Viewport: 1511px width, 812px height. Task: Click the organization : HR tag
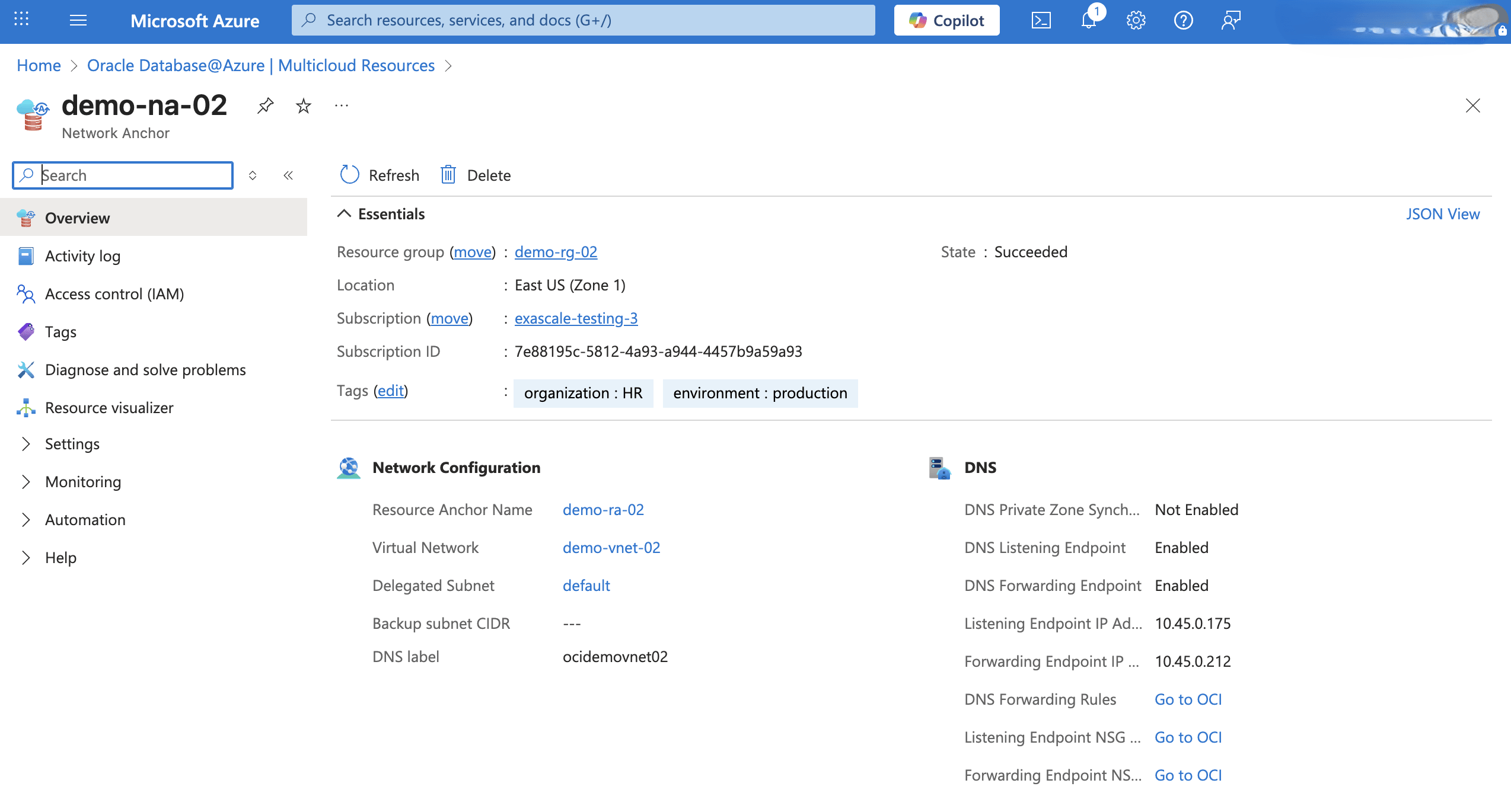tap(583, 393)
